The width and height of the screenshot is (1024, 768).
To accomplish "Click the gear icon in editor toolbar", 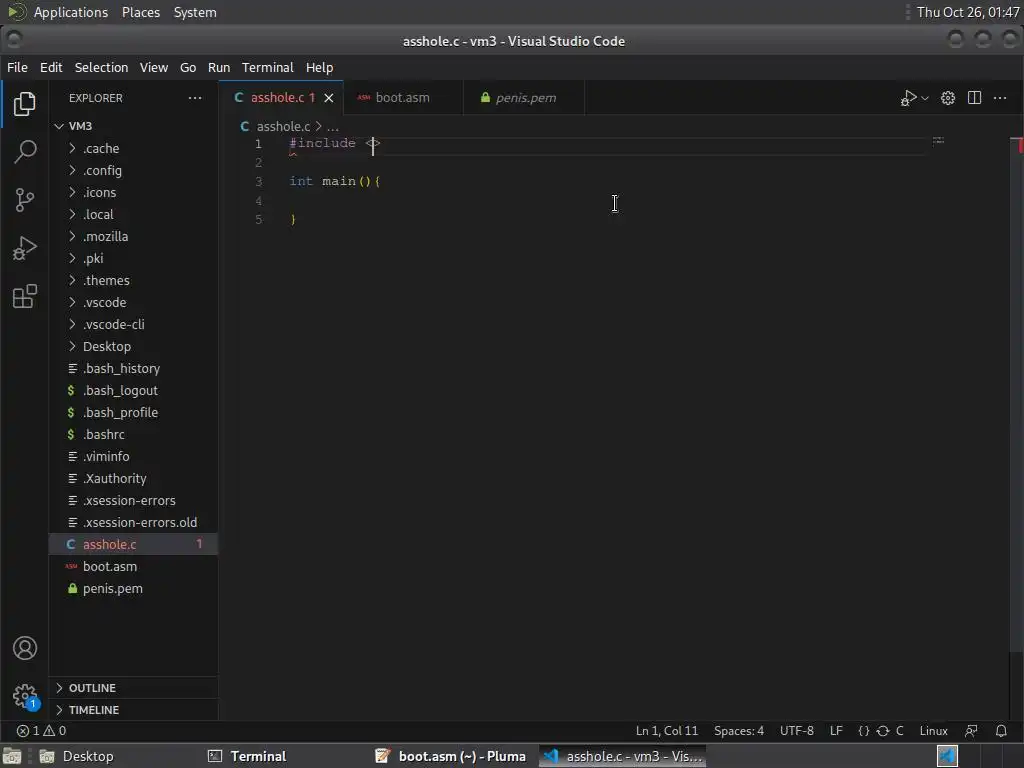I will point(948,98).
